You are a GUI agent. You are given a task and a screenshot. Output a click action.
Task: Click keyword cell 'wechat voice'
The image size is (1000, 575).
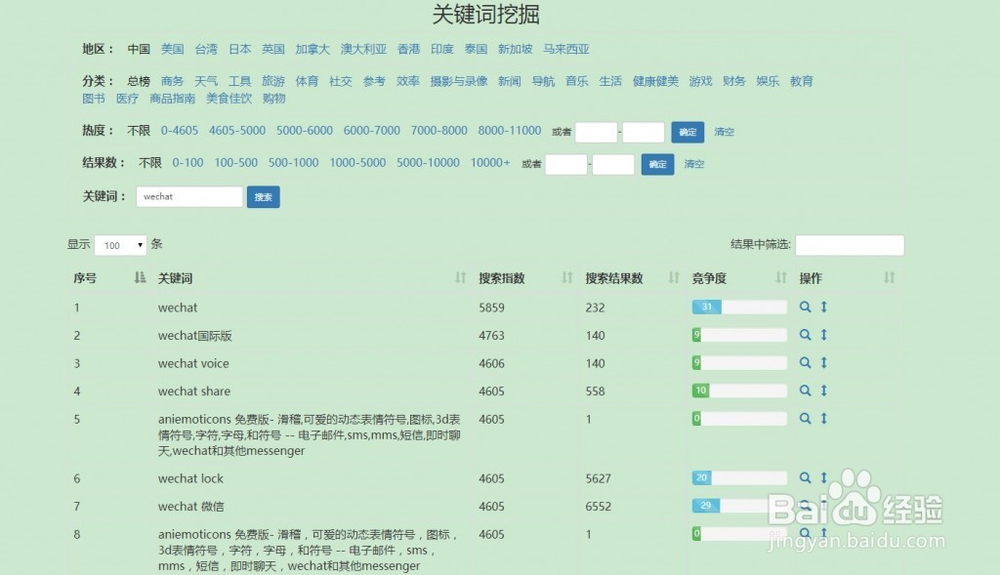pyautogui.click(x=193, y=363)
